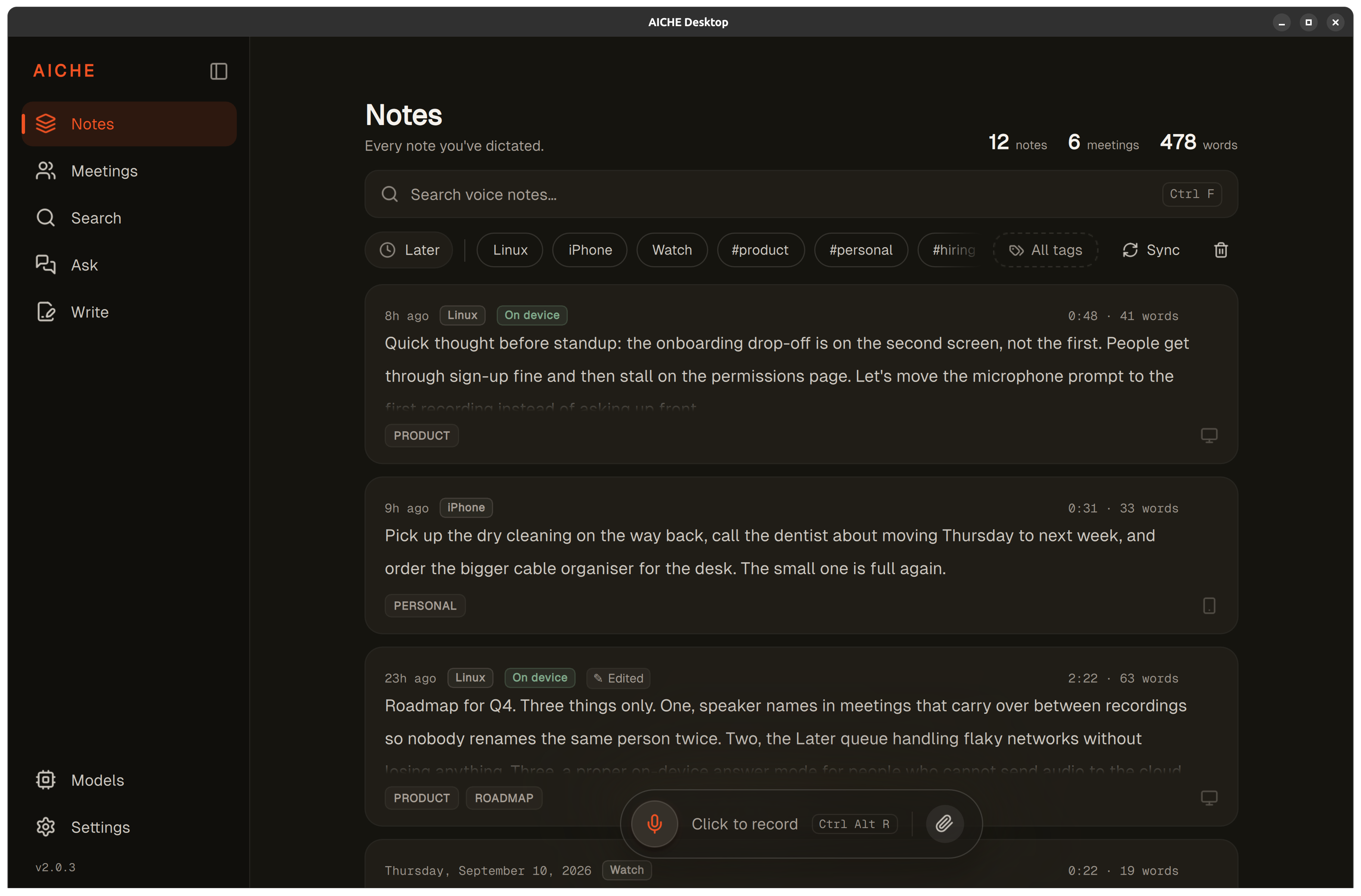Open Settings from the sidebar
Image resolution: width=1361 pixels, height=896 pixels.
click(x=129, y=827)
